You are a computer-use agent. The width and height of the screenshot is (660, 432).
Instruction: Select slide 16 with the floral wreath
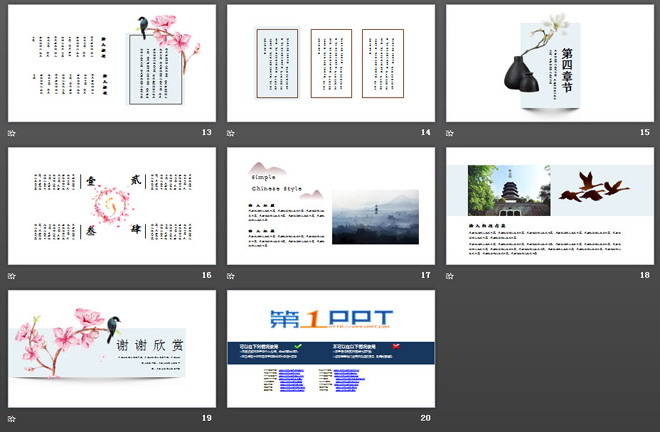[x=111, y=206]
